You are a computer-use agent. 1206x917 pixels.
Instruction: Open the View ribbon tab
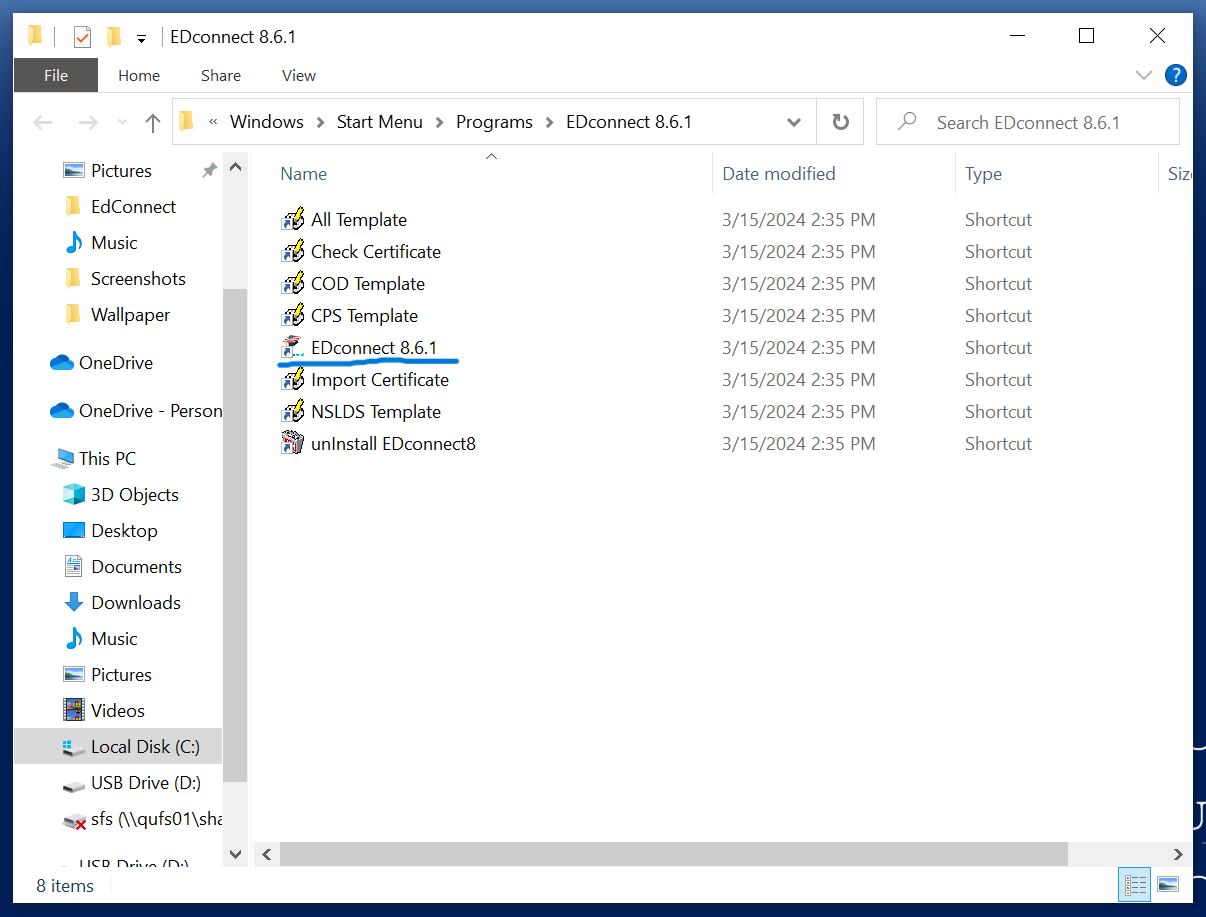[299, 75]
